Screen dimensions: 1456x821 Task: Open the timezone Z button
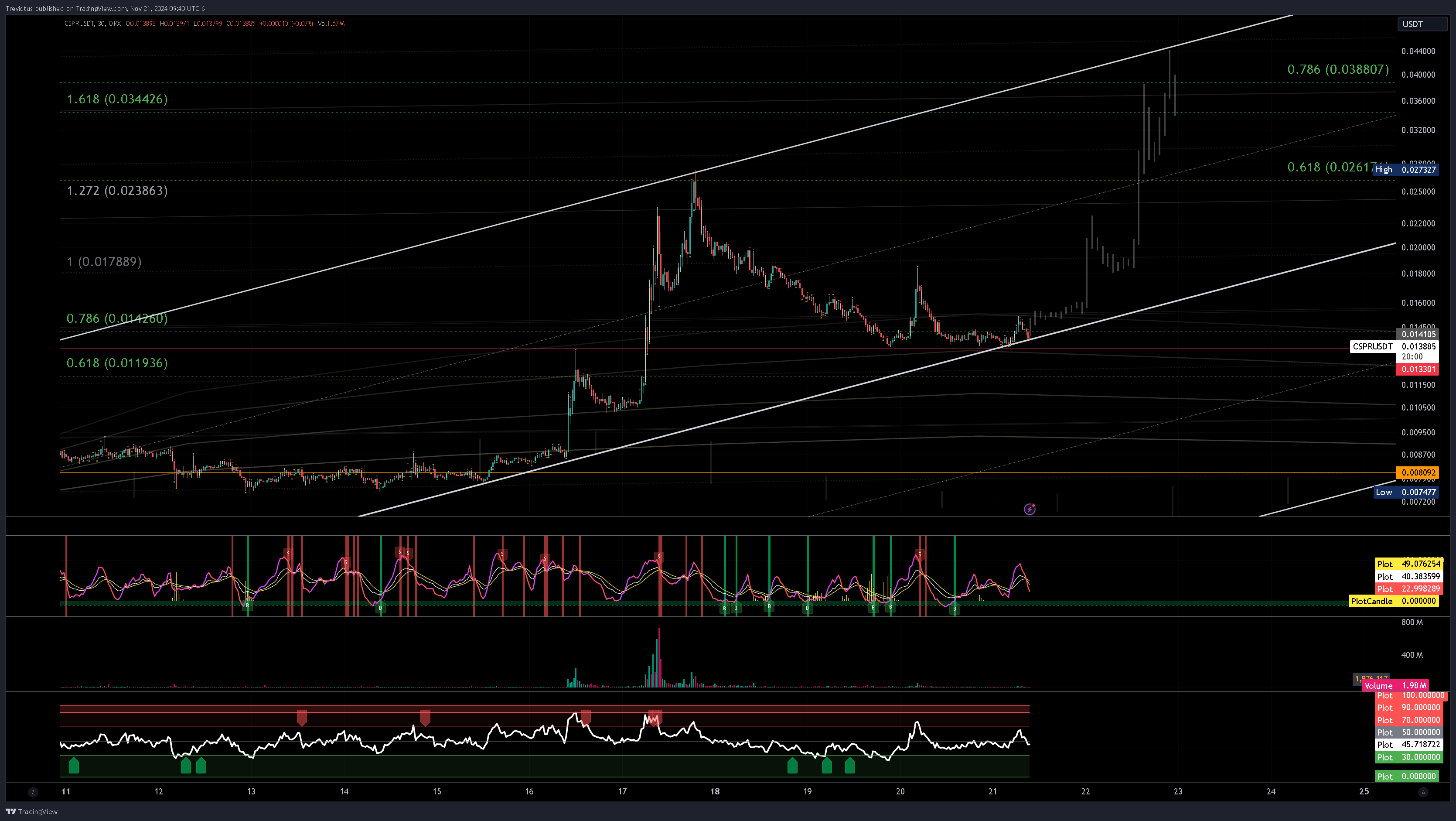pos(33,792)
